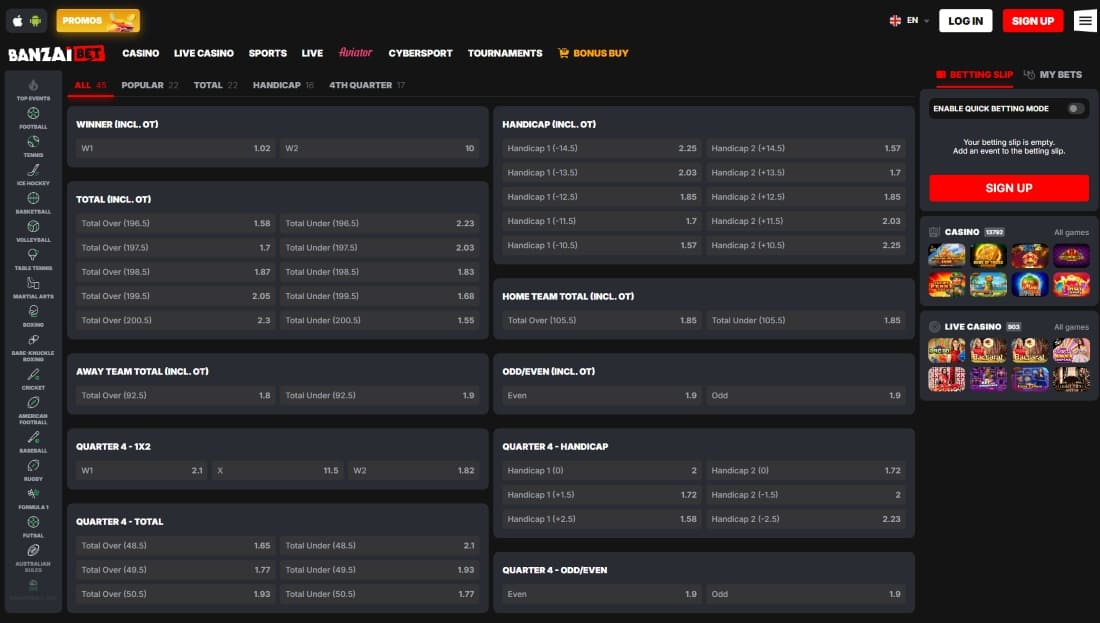This screenshot has width=1100, height=623.
Task: Open the My Bets tab
Action: point(1052,74)
